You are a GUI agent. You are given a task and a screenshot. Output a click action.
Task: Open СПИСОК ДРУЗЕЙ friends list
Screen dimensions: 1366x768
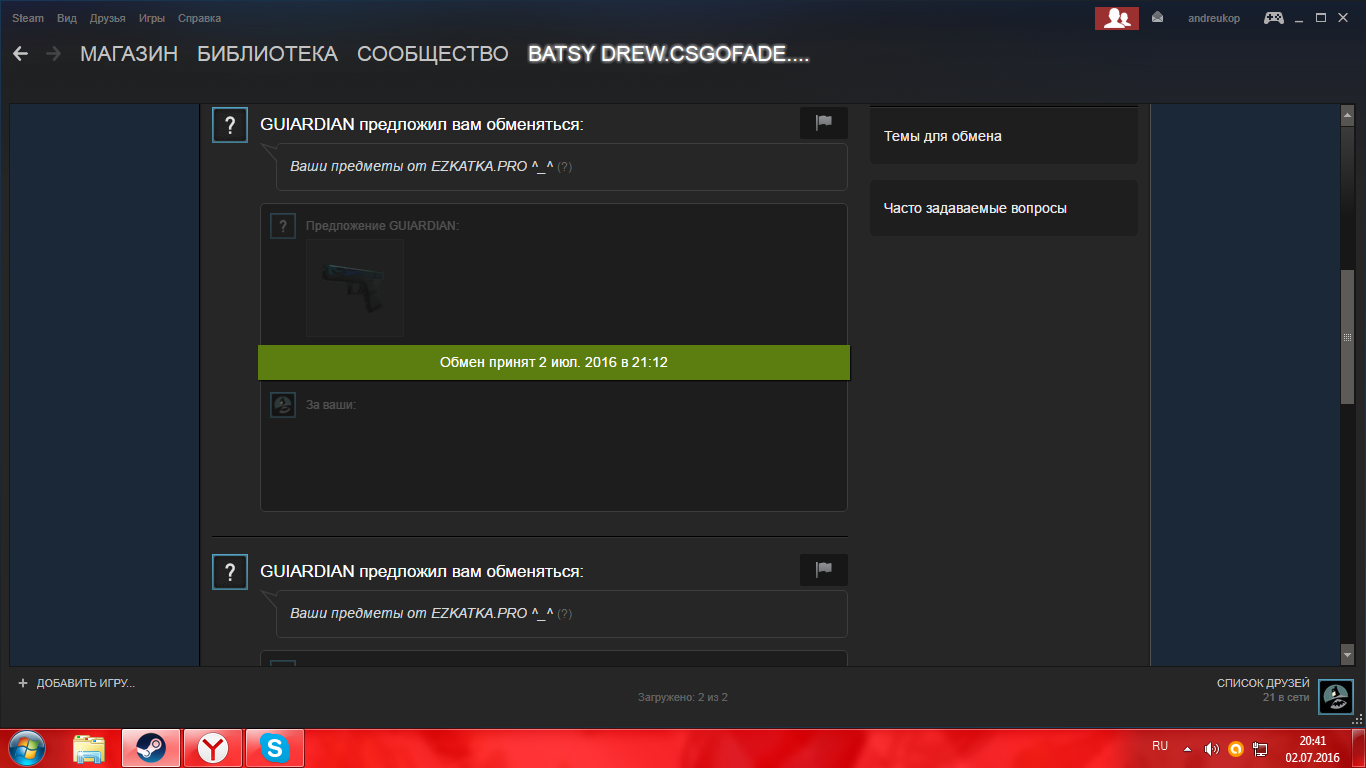[1263, 683]
